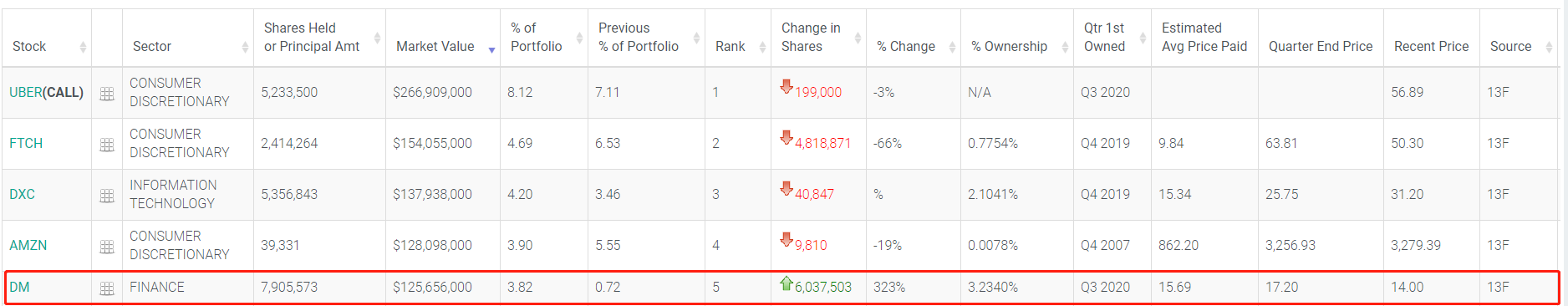Open the DM stock link
1568x306 pixels.
point(19,287)
